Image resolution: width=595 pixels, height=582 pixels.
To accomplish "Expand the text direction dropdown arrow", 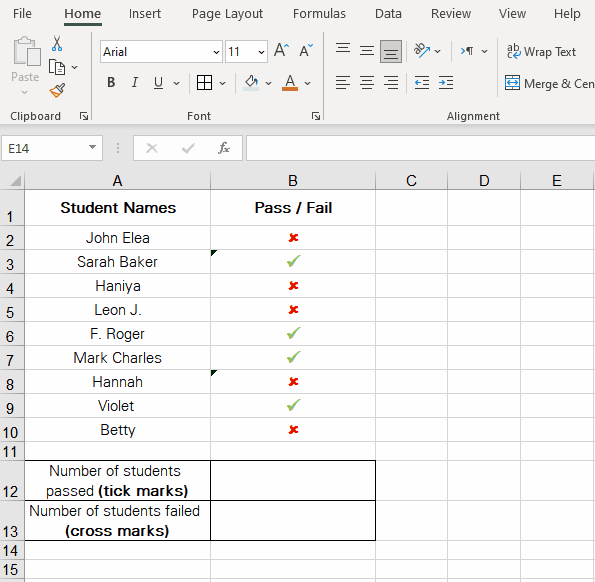I will tap(484, 51).
